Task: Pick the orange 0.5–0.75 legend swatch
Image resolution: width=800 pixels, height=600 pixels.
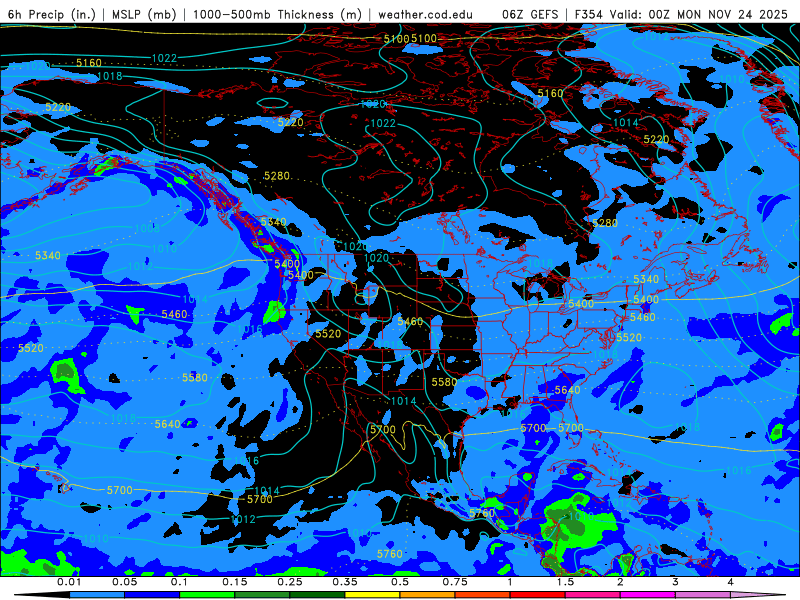Action: [428, 595]
